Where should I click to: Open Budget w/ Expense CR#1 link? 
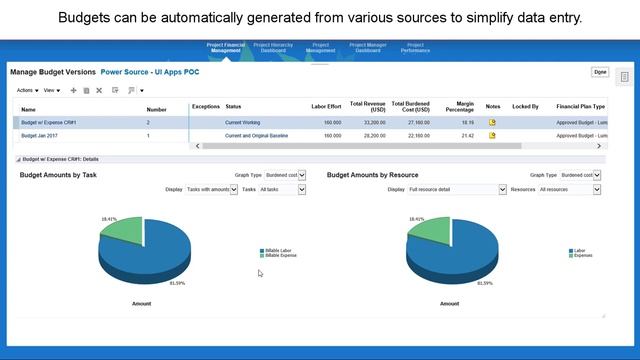click(49, 122)
